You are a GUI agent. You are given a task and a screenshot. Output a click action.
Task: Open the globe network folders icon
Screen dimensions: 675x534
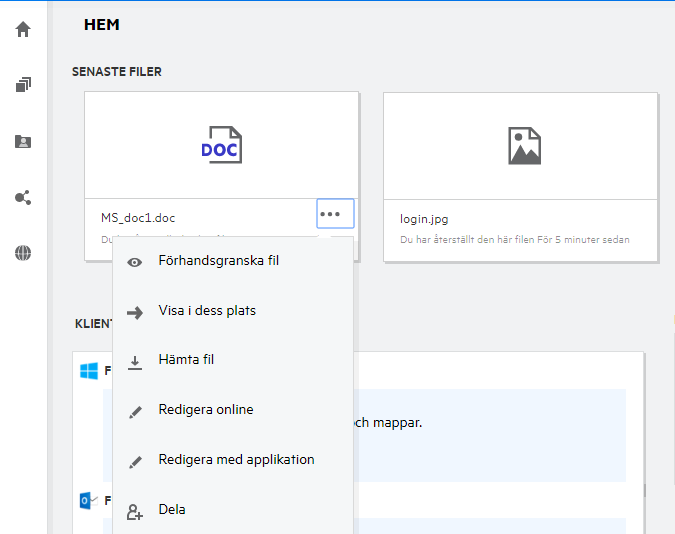[23, 253]
